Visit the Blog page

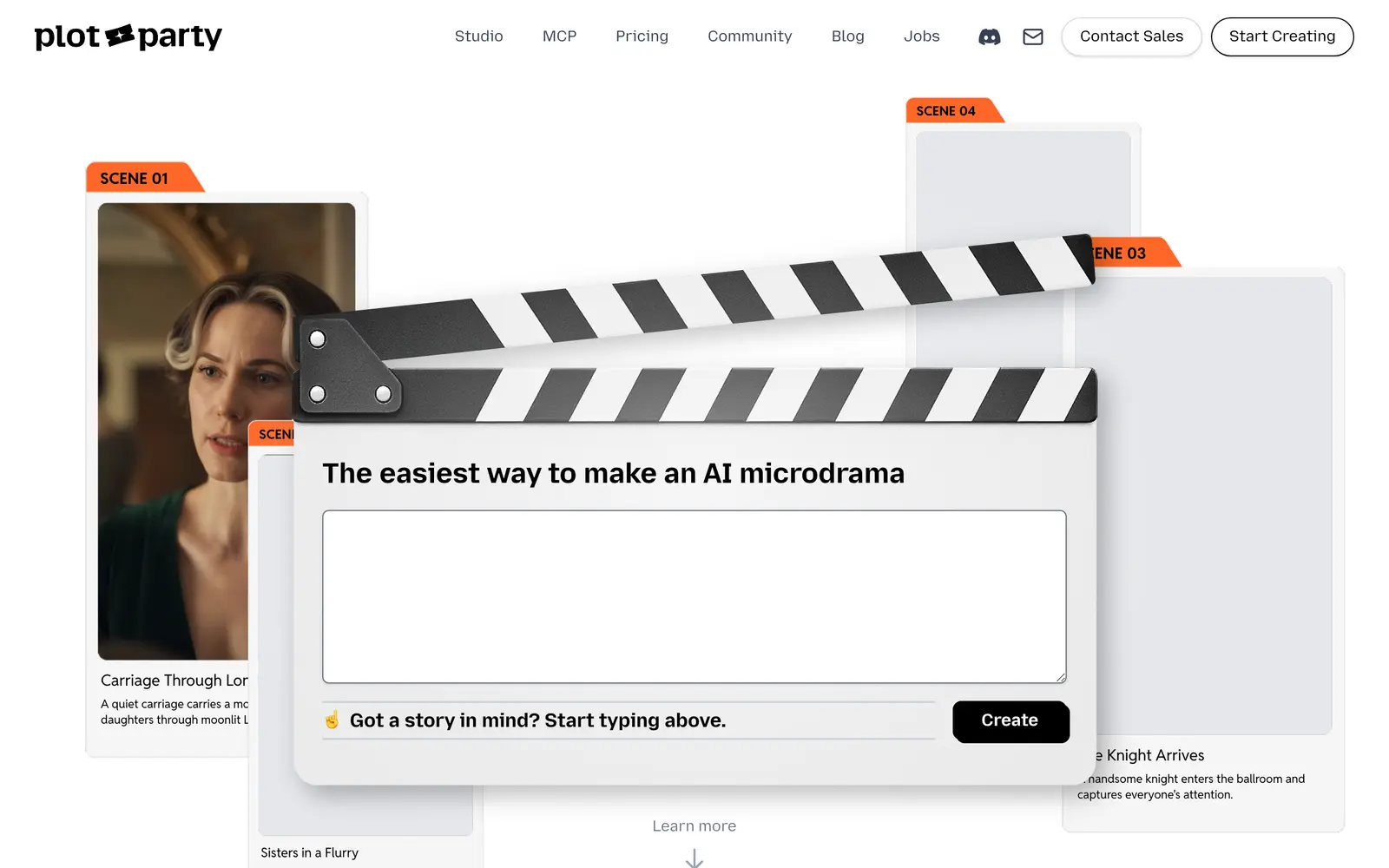[x=847, y=36]
